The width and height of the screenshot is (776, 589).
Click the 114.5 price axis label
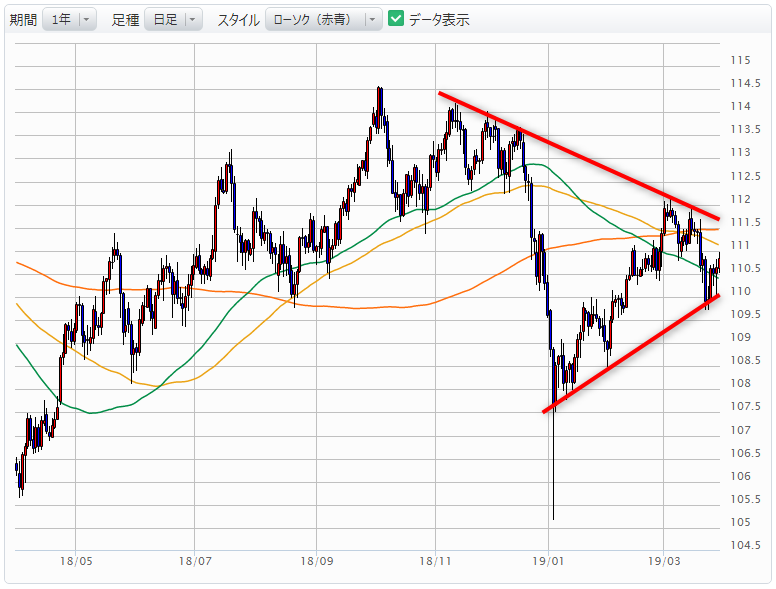tap(745, 83)
